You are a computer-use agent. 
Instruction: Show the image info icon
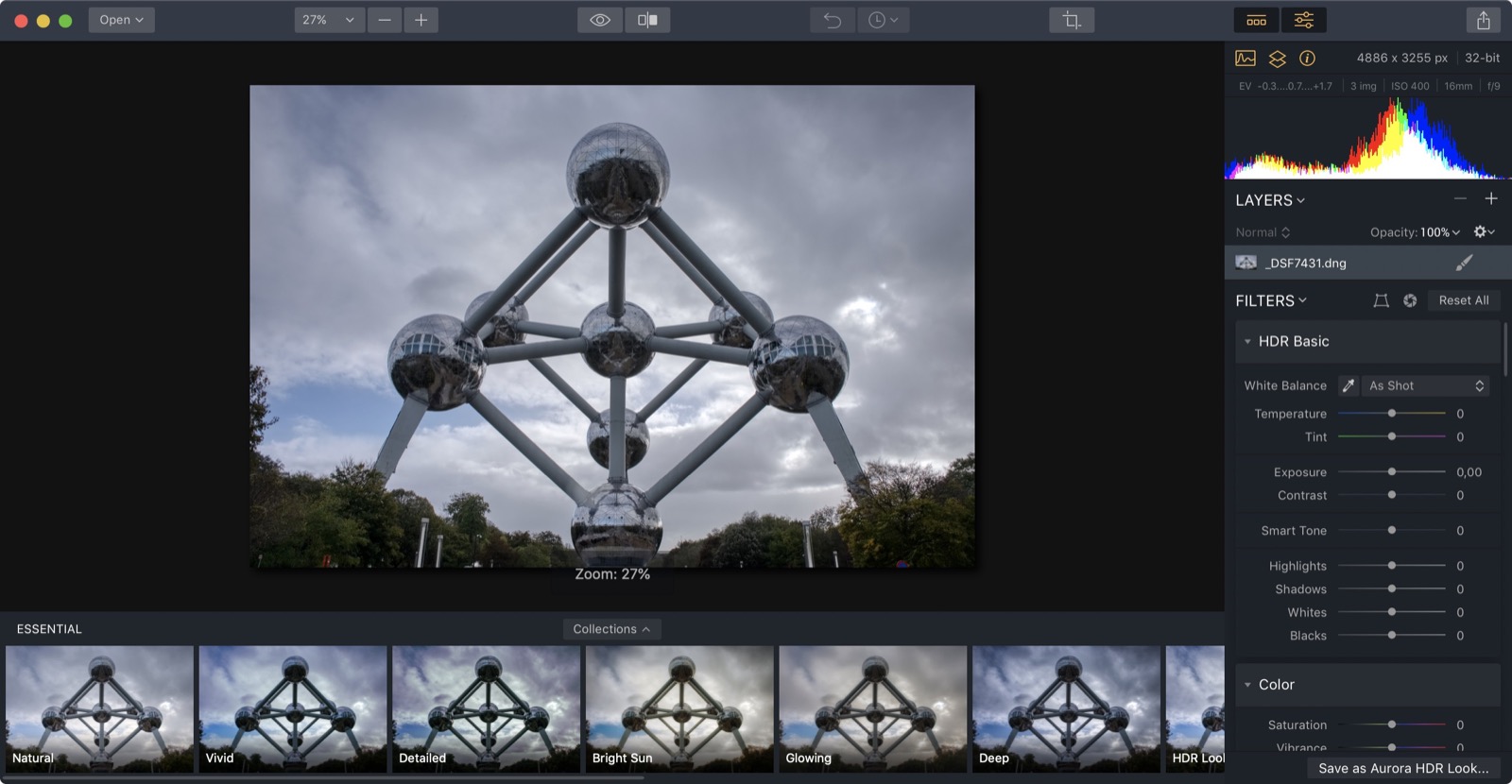[x=1307, y=59]
